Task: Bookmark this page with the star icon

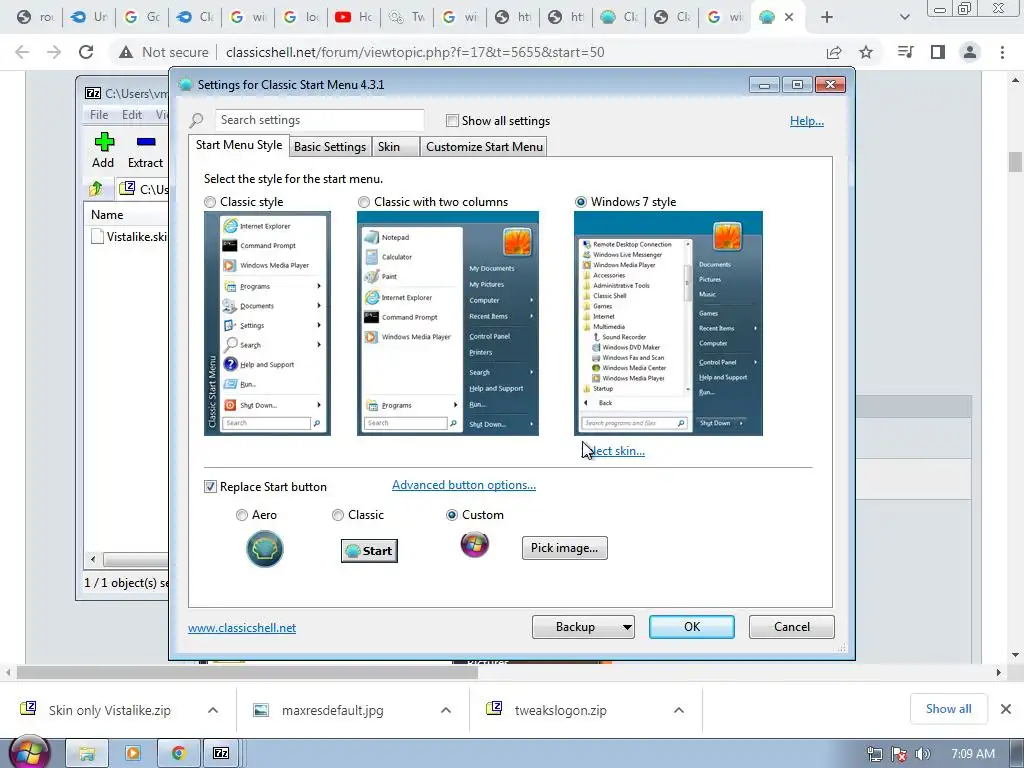Action: [866, 52]
